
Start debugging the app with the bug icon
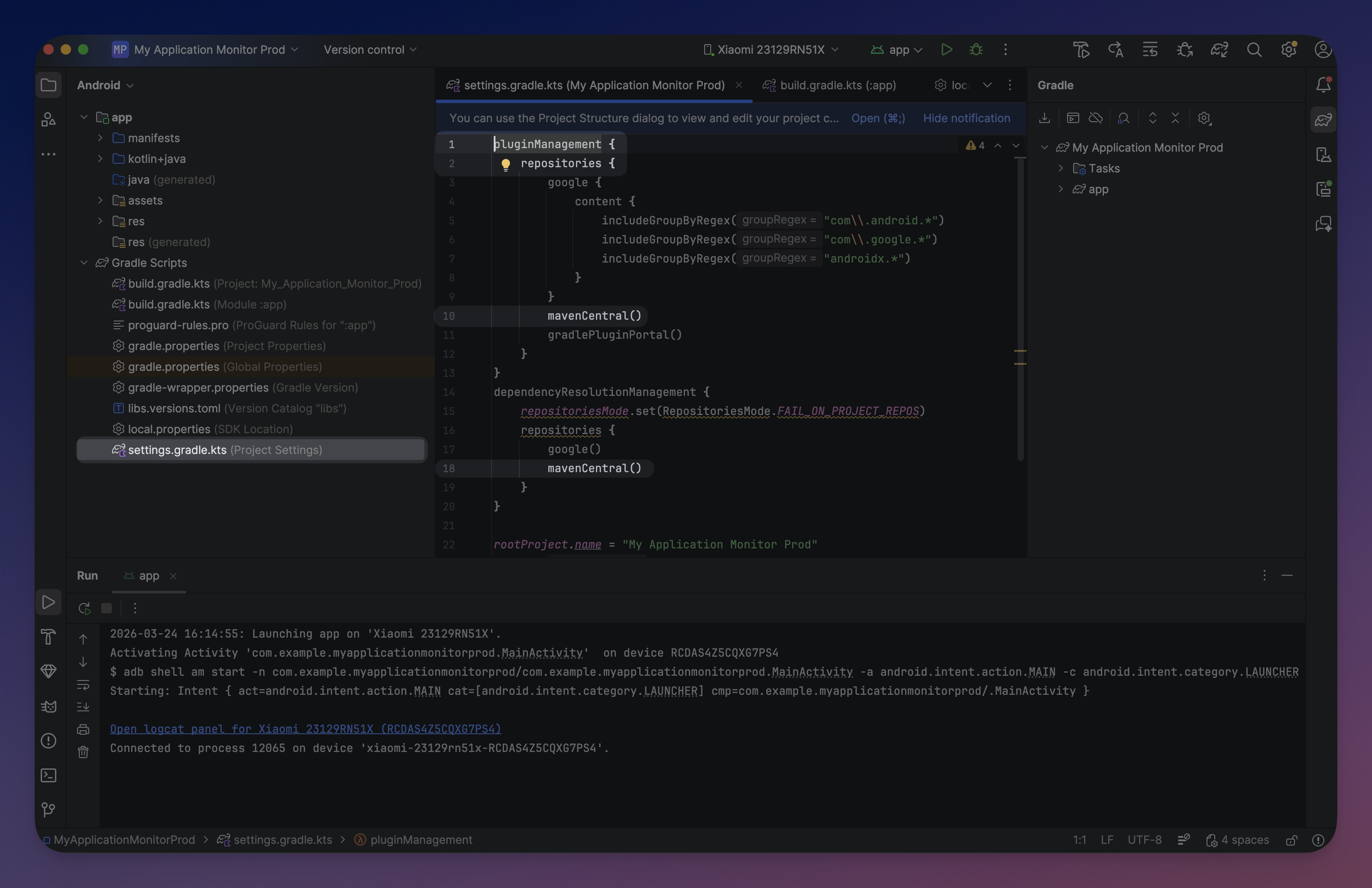point(976,49)
